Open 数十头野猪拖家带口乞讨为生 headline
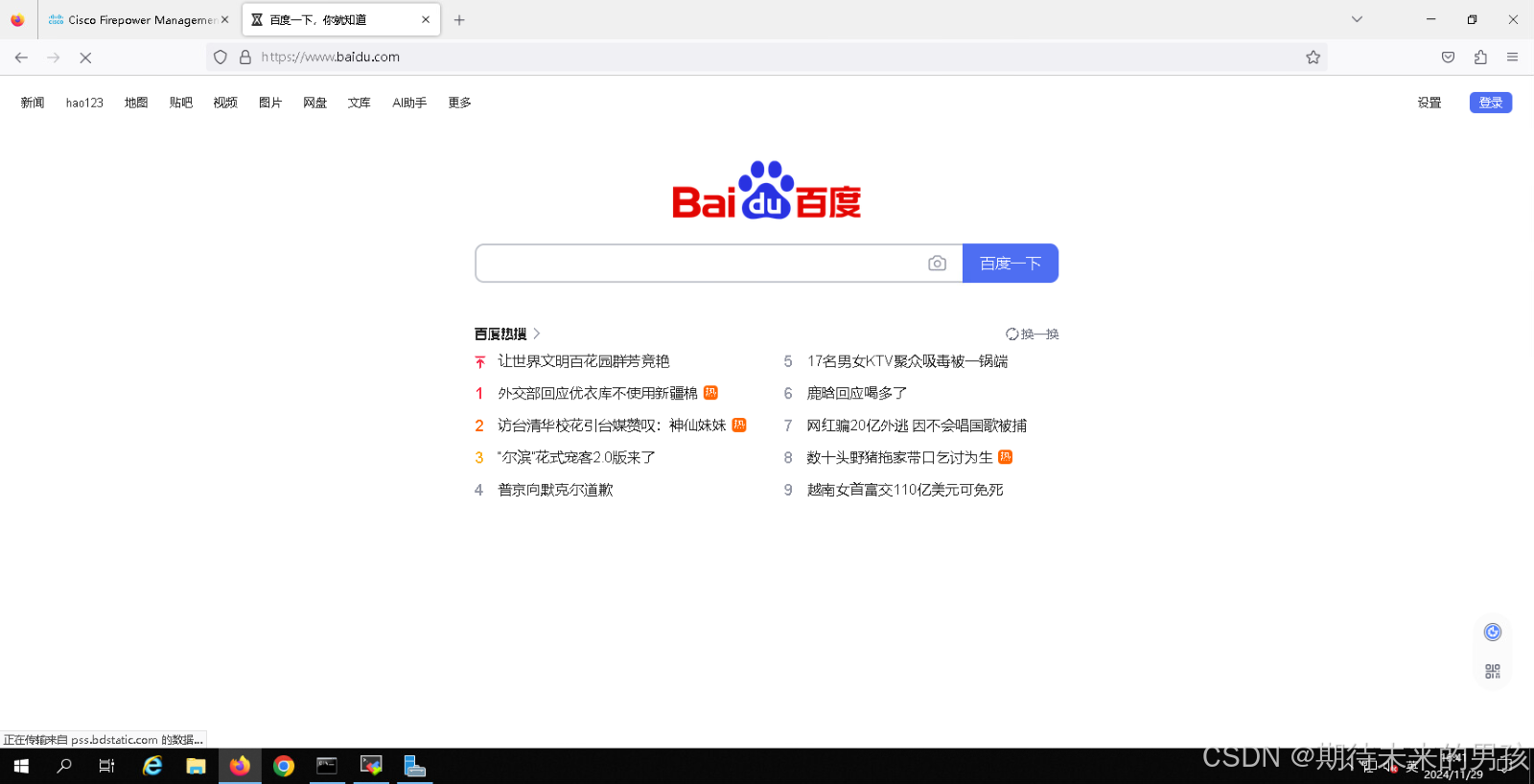Screen dimensions: 1534x784 point(900,458)
